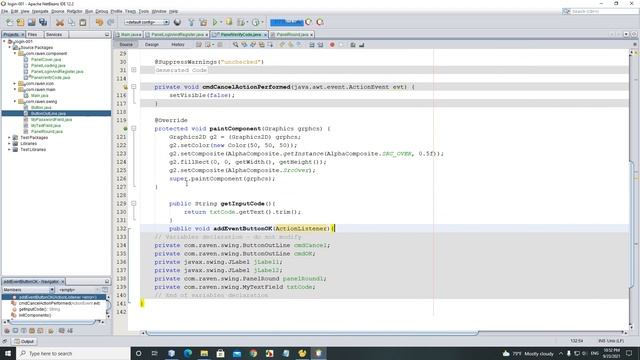This screenshot has width=640, height=360.
Task: Switch to the Main.java editor tab
Action: click(129, 35)
